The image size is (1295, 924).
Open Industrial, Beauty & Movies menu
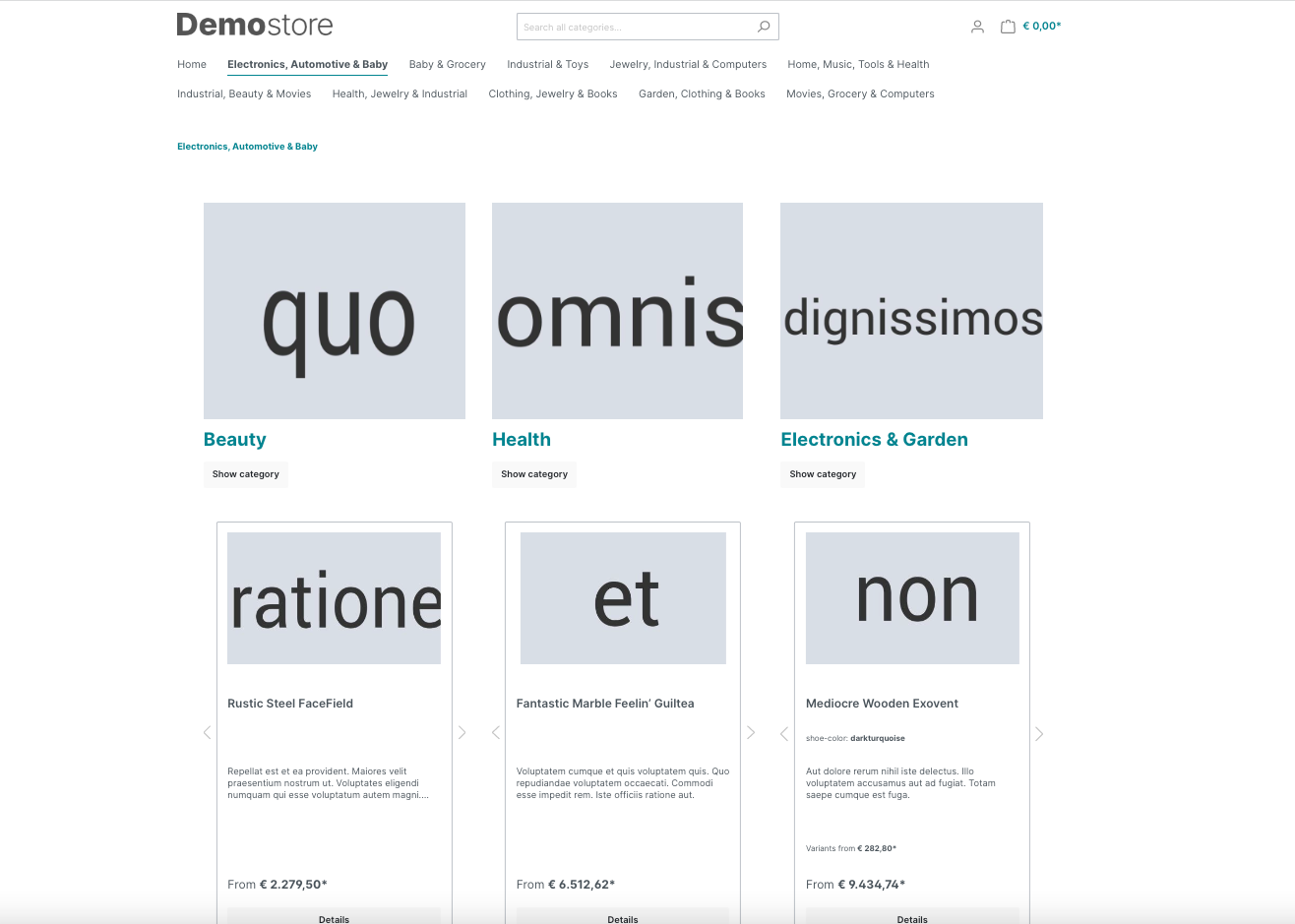tap(244, 93)
